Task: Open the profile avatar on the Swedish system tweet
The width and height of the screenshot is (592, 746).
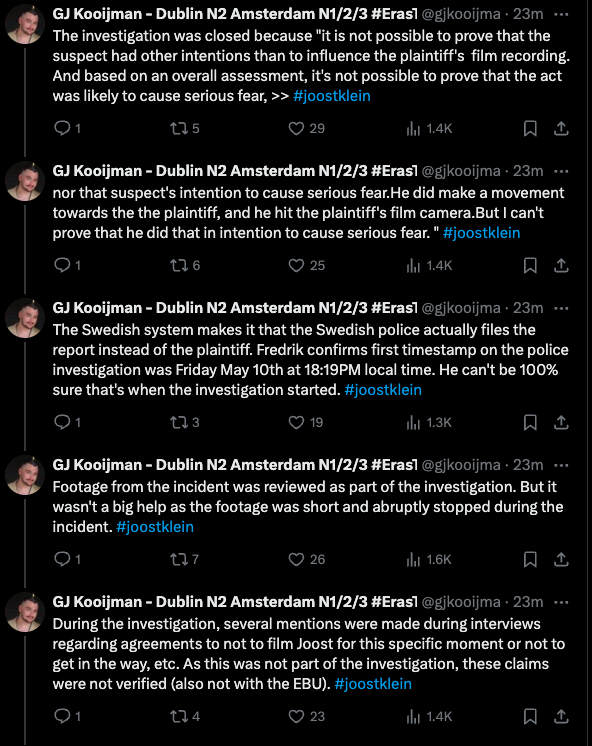Action: (25, 318)
